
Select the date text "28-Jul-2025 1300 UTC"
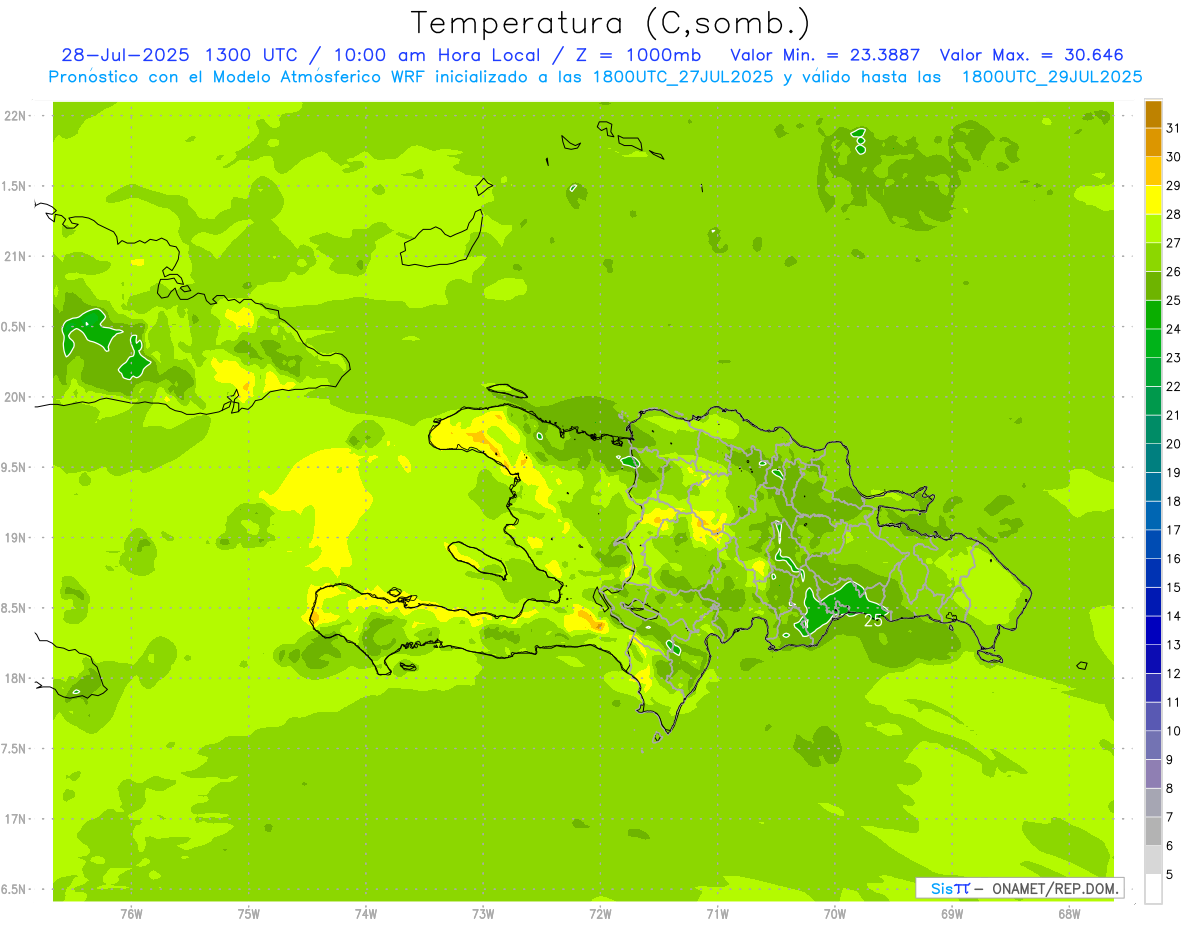(x=178, y=55)
